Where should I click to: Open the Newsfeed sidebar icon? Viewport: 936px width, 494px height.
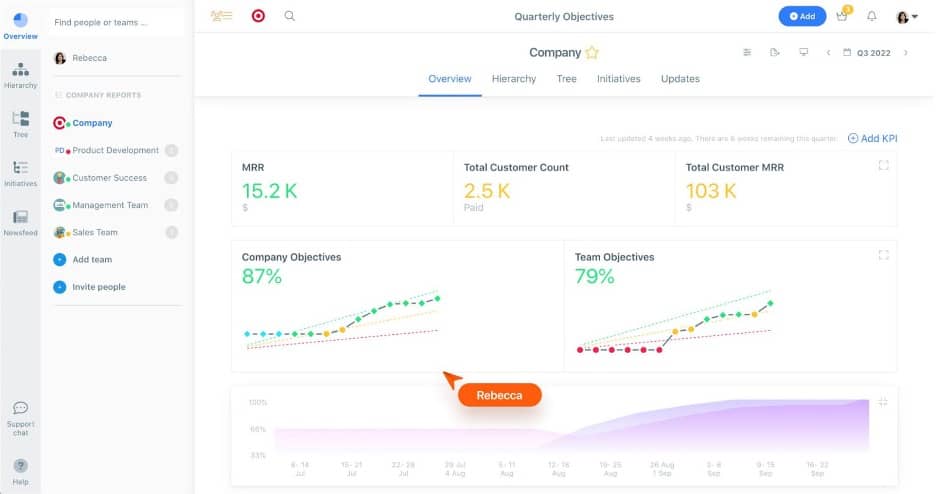tap(20, 222)
